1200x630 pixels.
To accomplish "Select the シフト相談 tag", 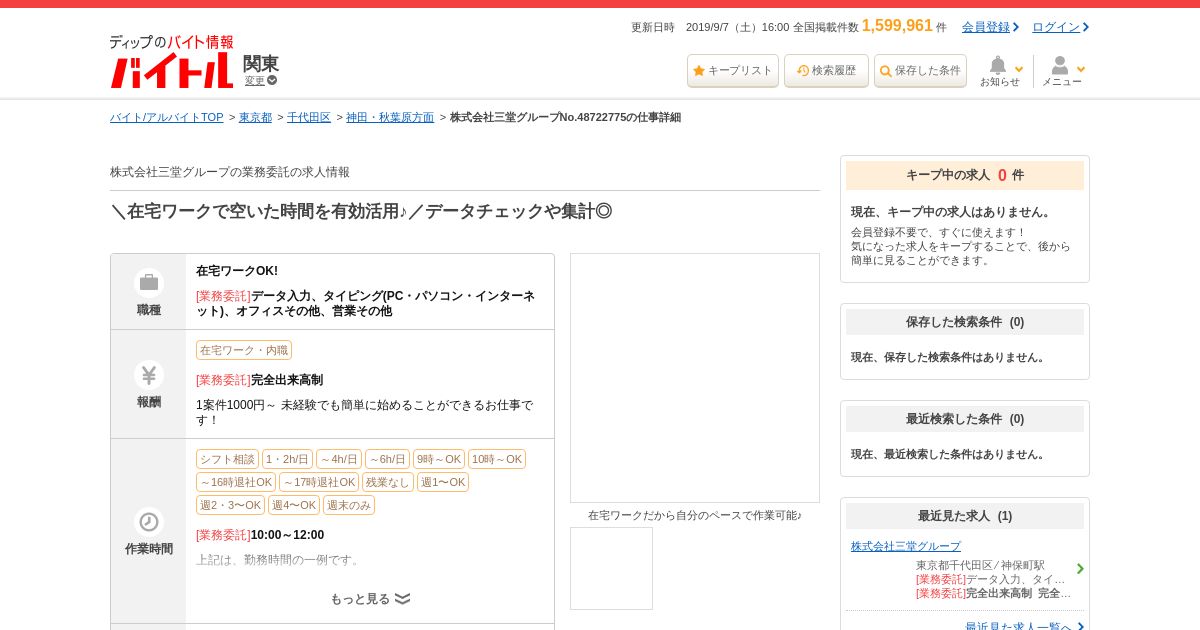I will tap(227, 459).
